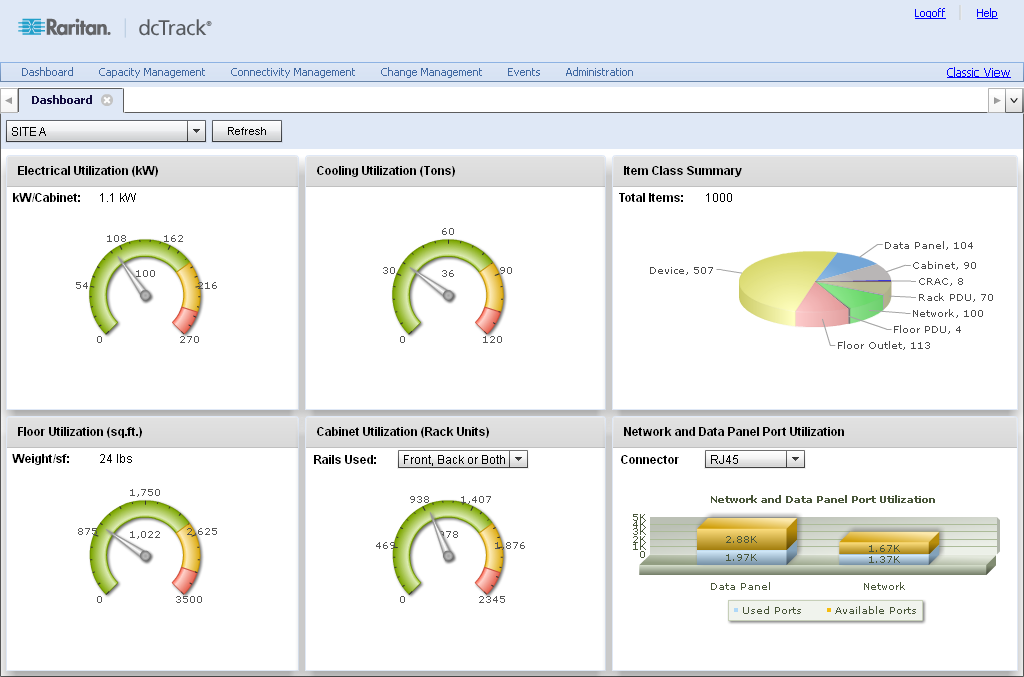
Task: Open the Dashboard menu
Action: tap(47, 72)
